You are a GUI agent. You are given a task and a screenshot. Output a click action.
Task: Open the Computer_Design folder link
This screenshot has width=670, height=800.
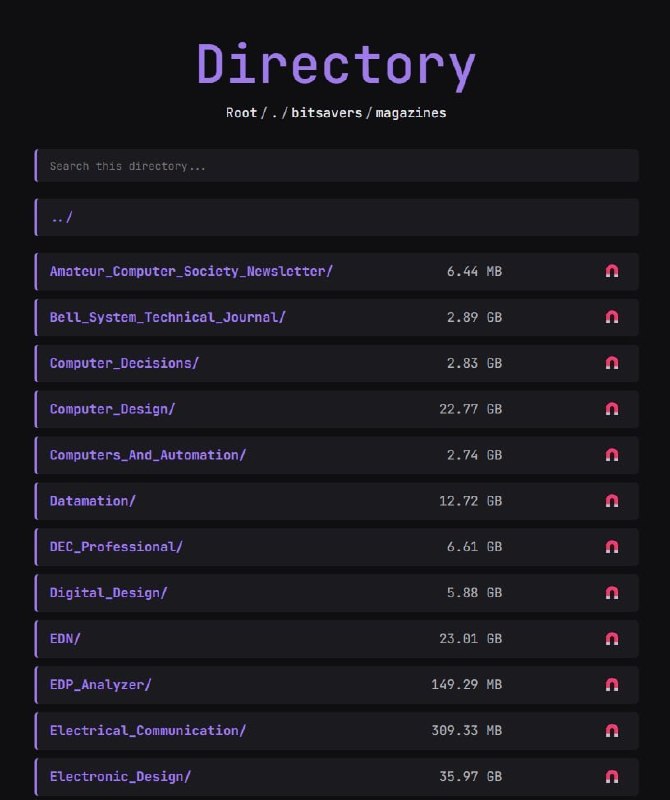[112, 409]
